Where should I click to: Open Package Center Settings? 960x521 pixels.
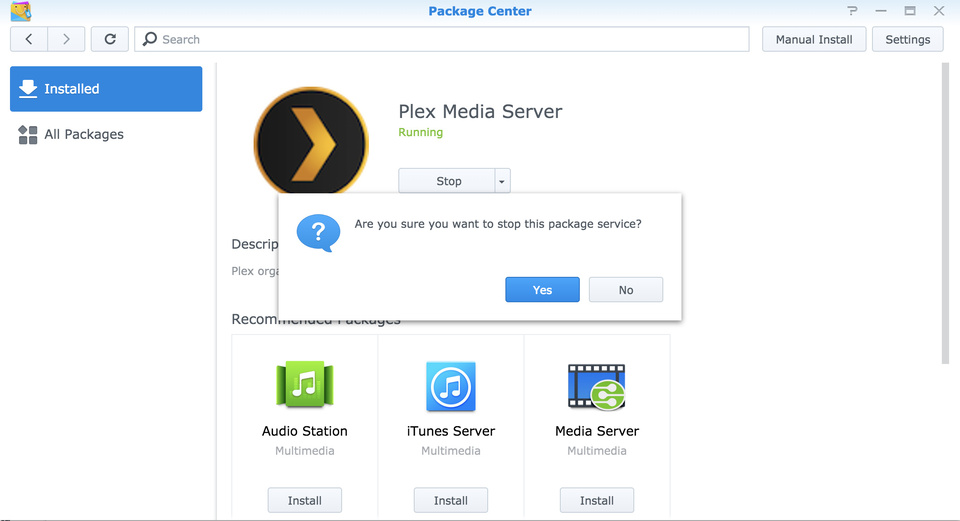(x=907, y=39)
